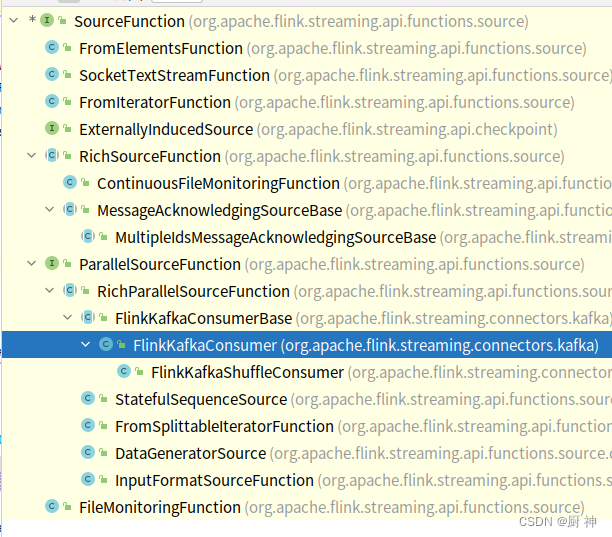Image resolution: width=612 pixels, height=537 pixels.
Task: Select SocketTextStreamFunction in the tree
Action: pos(174,75)
